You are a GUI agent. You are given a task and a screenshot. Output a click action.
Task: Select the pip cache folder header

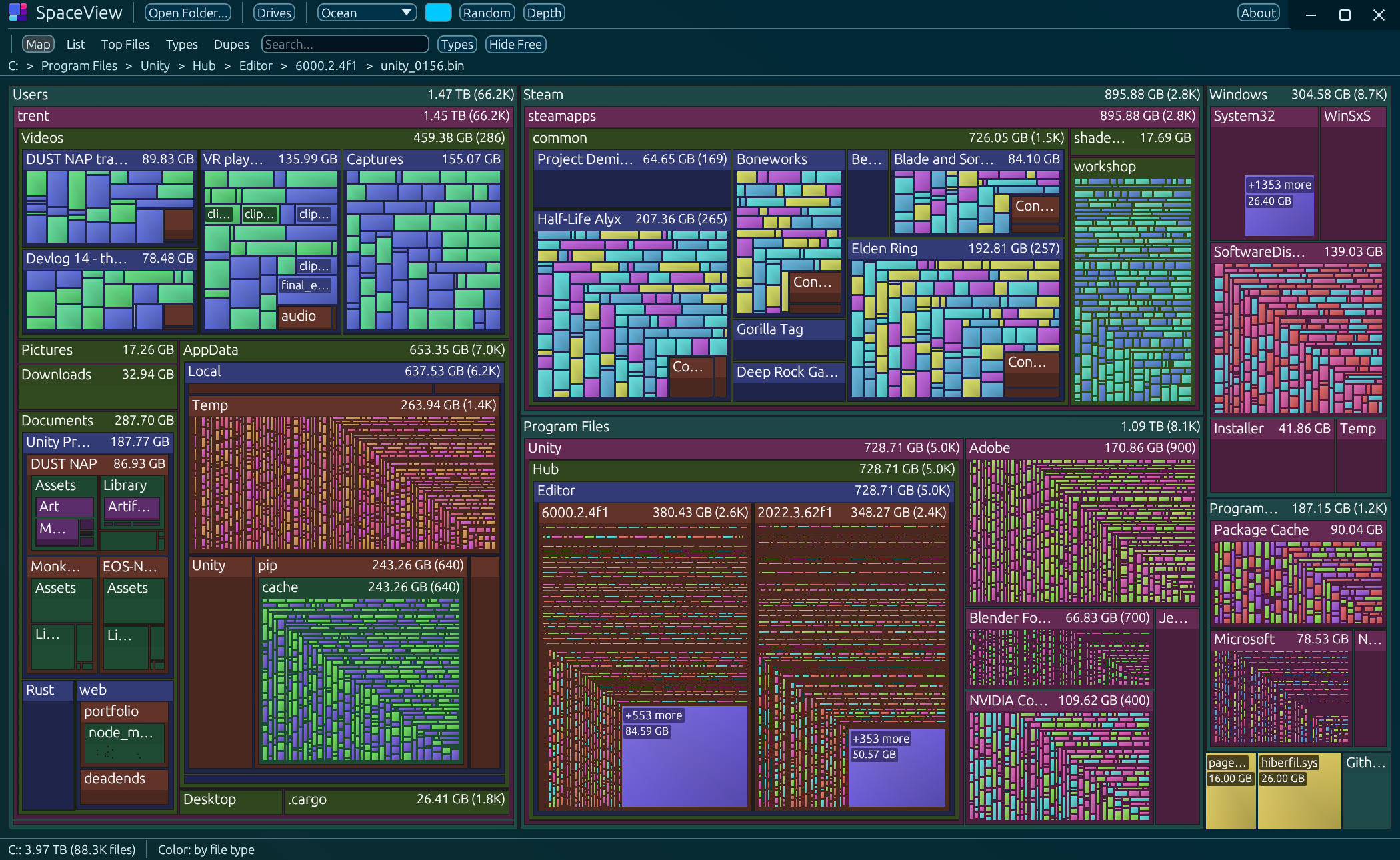[x=360, y=587]
